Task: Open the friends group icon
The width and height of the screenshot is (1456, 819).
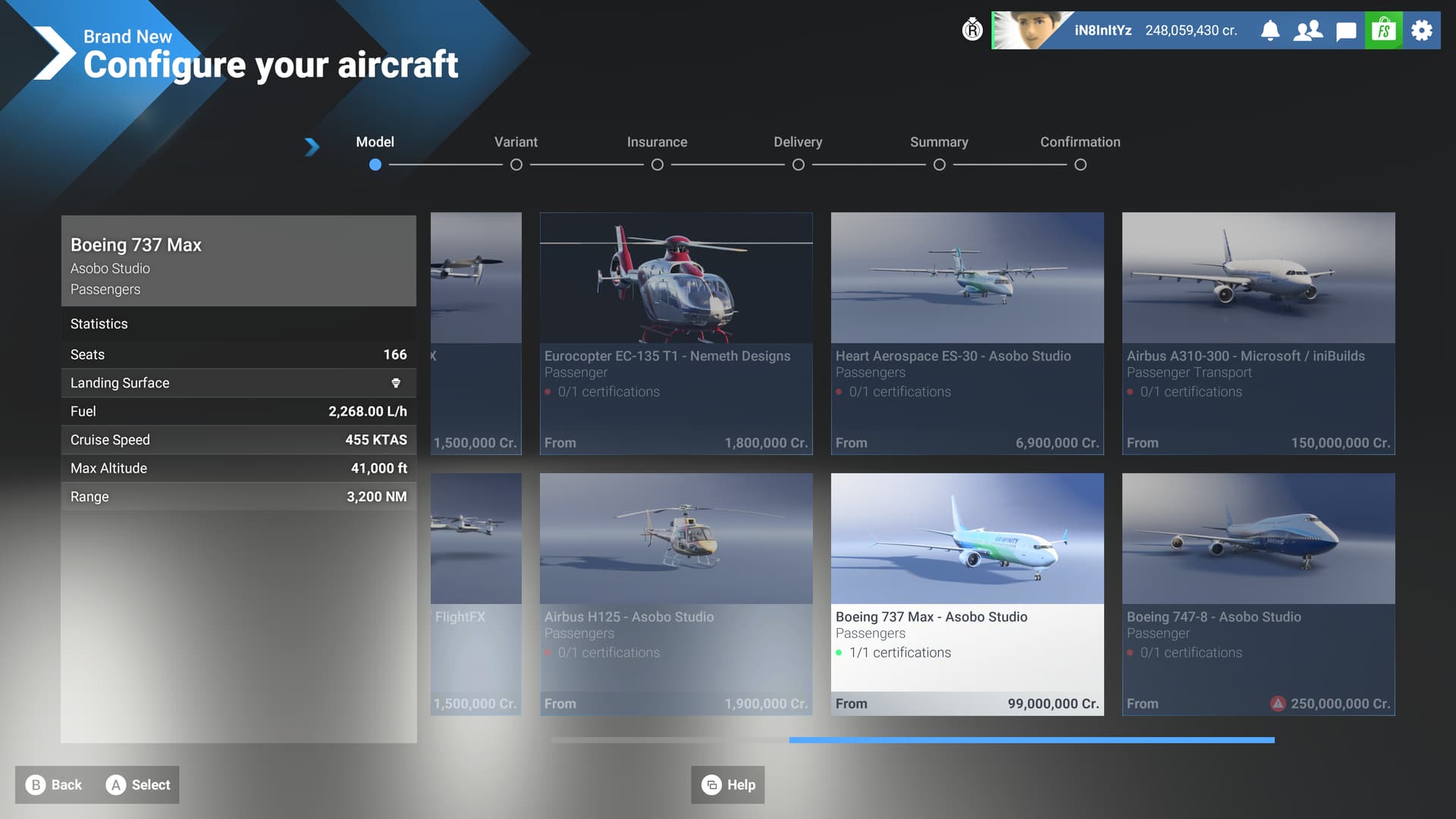Action: 1308,30
